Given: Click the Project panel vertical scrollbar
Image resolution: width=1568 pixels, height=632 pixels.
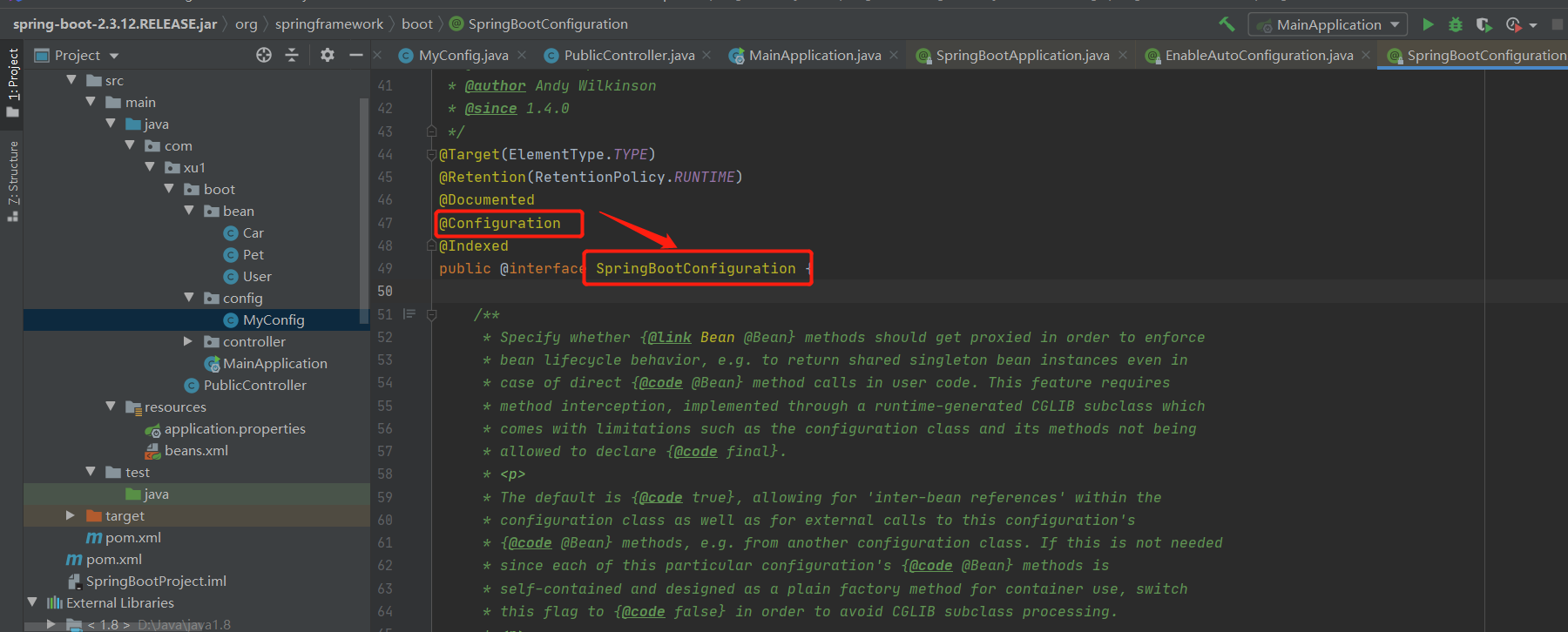Looking at the screenshot, I should tap(364, 209).
